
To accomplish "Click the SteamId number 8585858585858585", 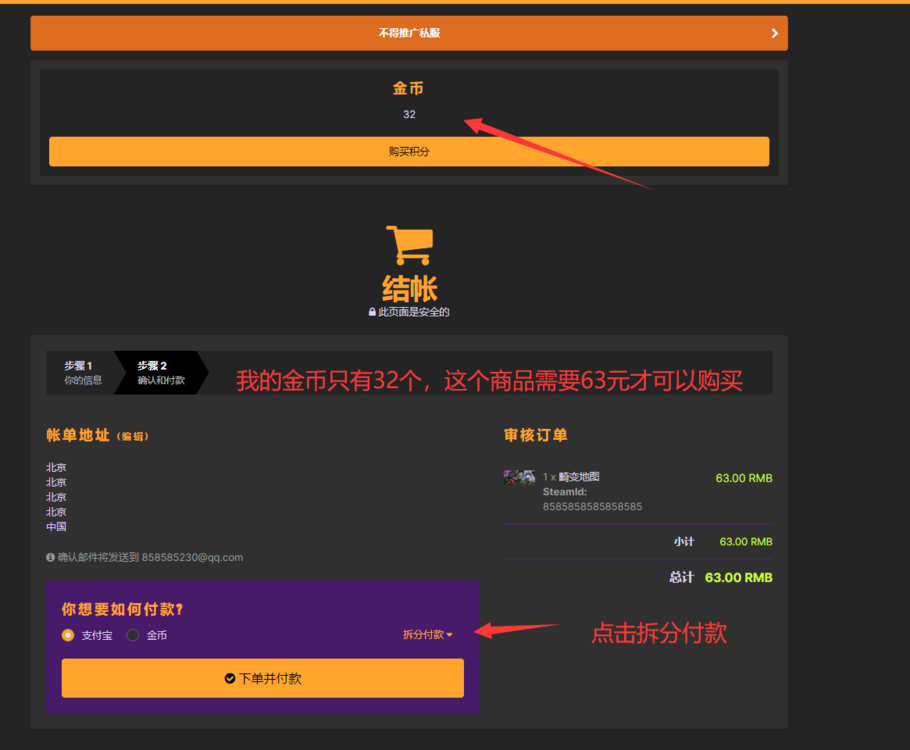I will pos(592,507).
